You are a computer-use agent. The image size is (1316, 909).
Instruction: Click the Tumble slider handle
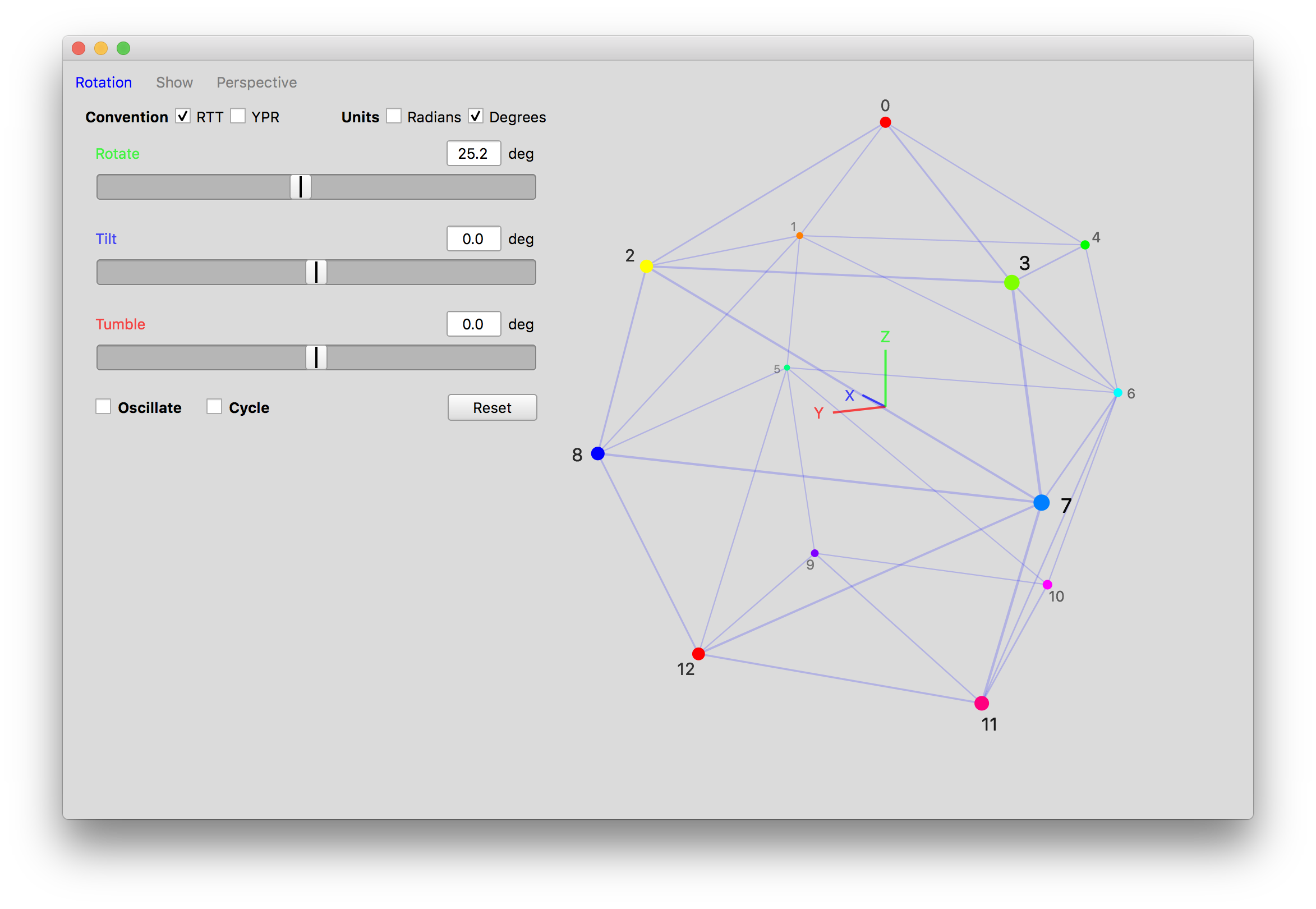(316, 357)
